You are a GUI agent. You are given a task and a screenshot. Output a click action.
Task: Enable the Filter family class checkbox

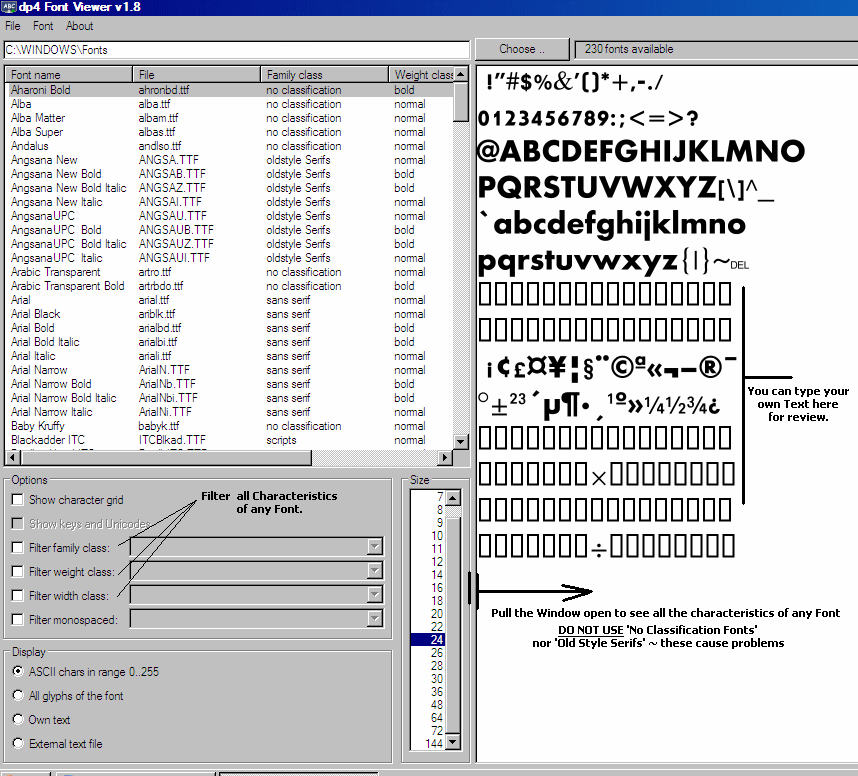(x=18, y=547)
